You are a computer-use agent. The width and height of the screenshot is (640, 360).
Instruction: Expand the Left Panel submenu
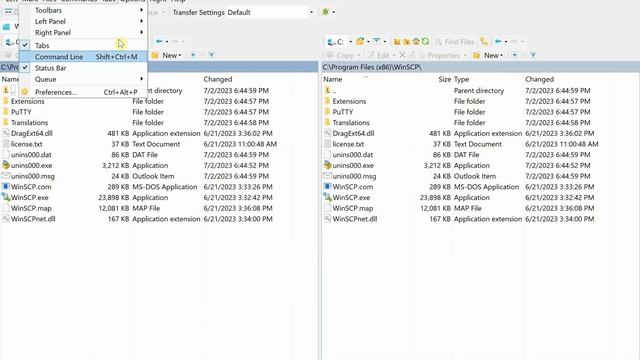[x=83, y=21]
